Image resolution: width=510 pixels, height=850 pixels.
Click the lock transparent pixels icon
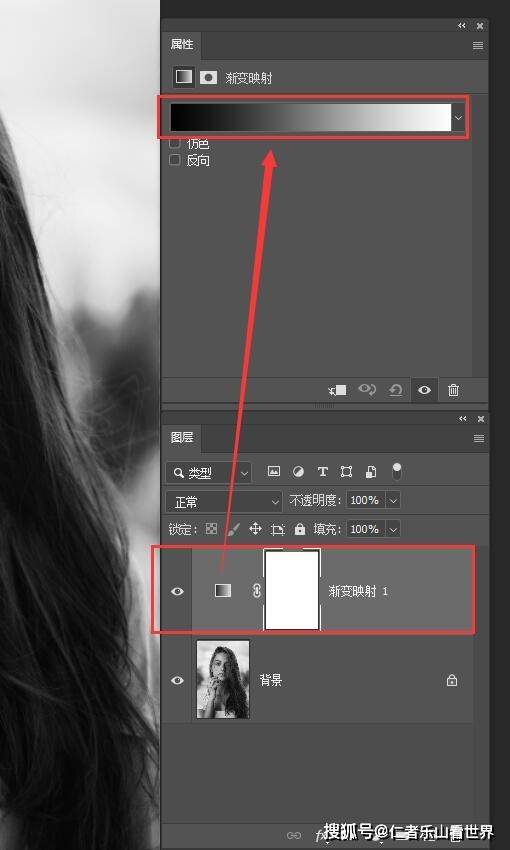(211, 529)
